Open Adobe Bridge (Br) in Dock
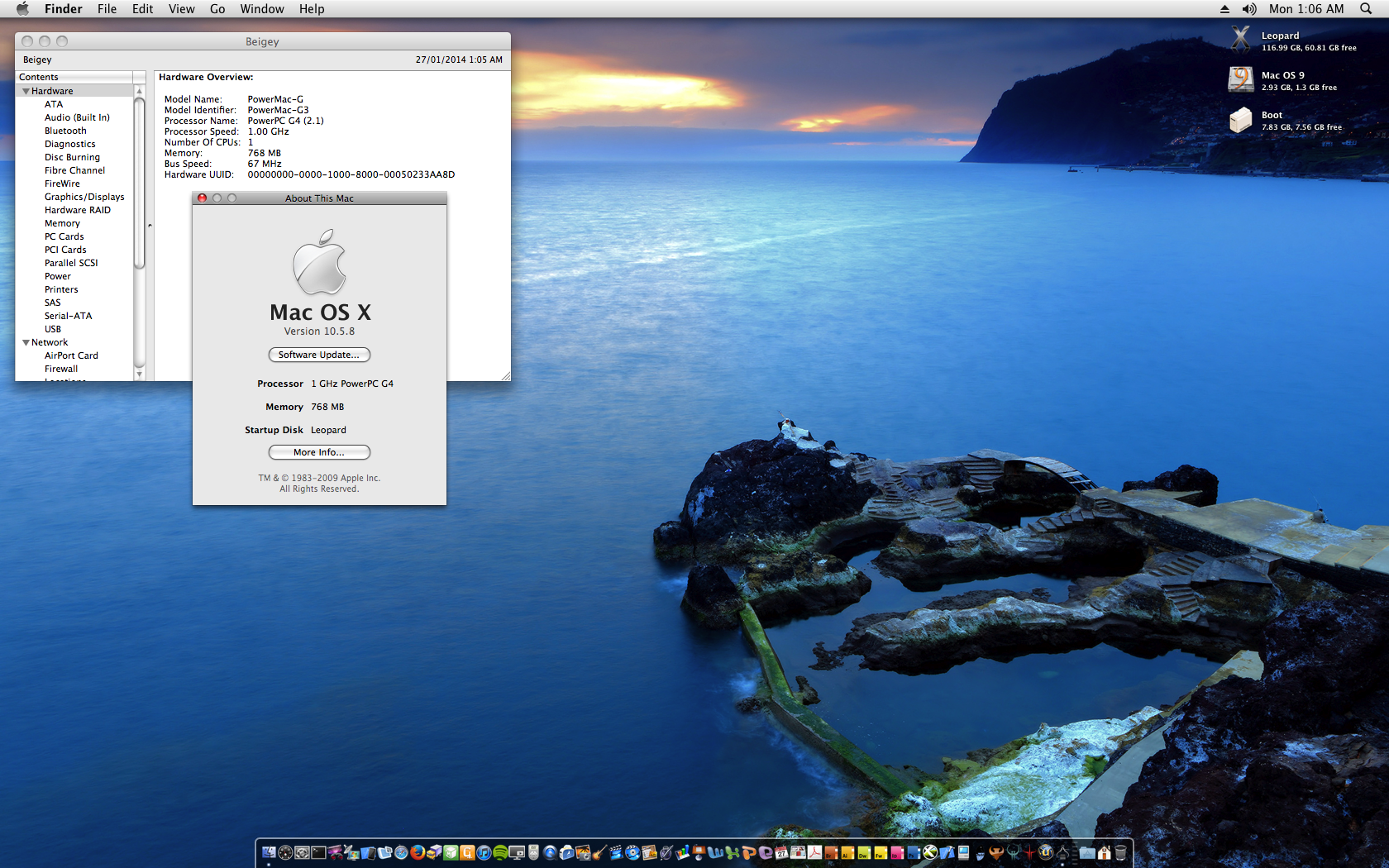The width and height of the screenshot is (1389, 868). (831, 852)
